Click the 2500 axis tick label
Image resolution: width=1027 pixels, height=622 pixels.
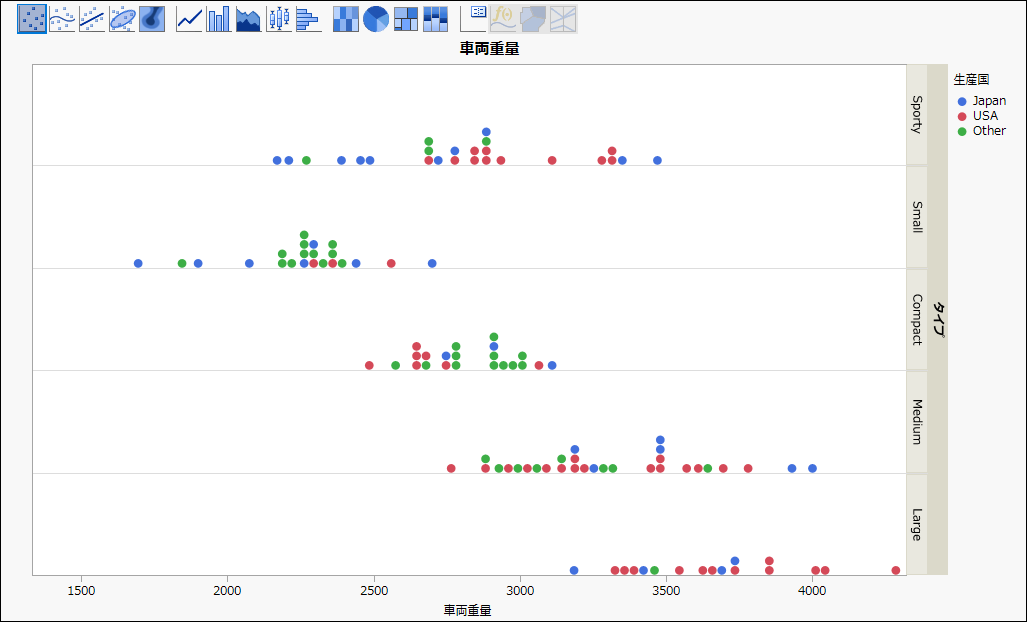coord(374,591)
